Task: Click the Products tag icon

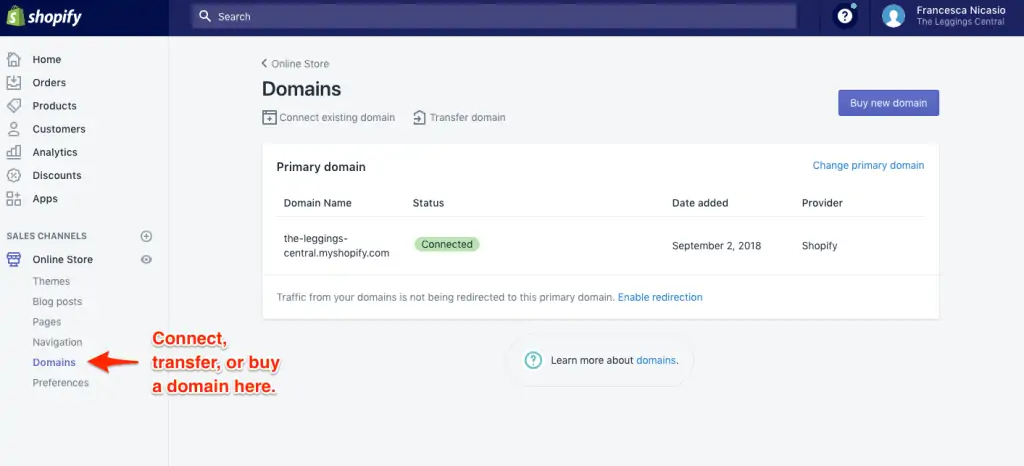Action: tap(14, 106)
